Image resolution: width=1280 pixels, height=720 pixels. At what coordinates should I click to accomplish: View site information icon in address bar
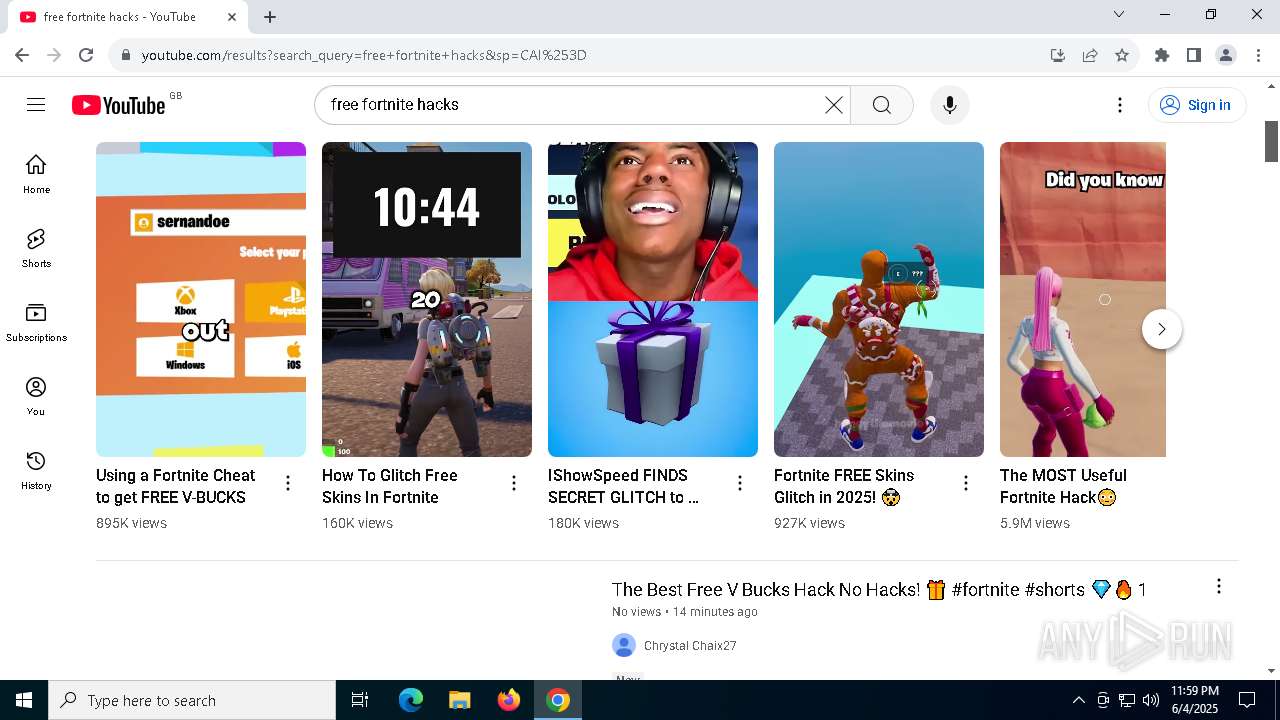[126, 55]
